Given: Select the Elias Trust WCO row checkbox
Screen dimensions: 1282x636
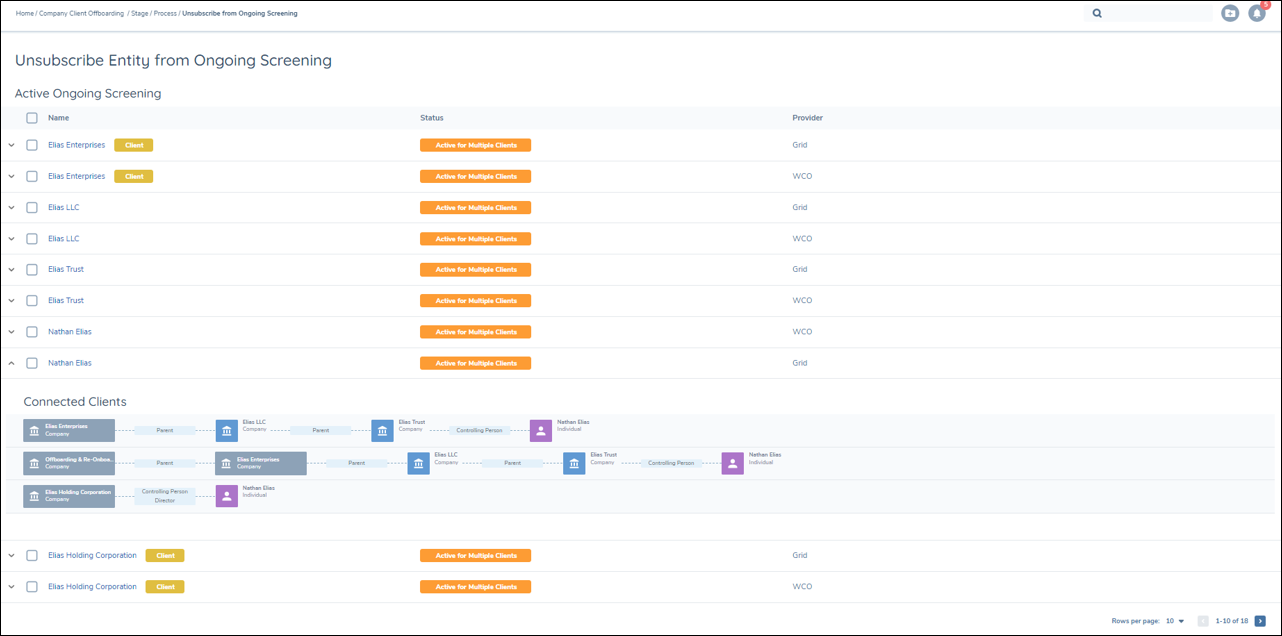Looking at the screenshot, I should [32, 301].
